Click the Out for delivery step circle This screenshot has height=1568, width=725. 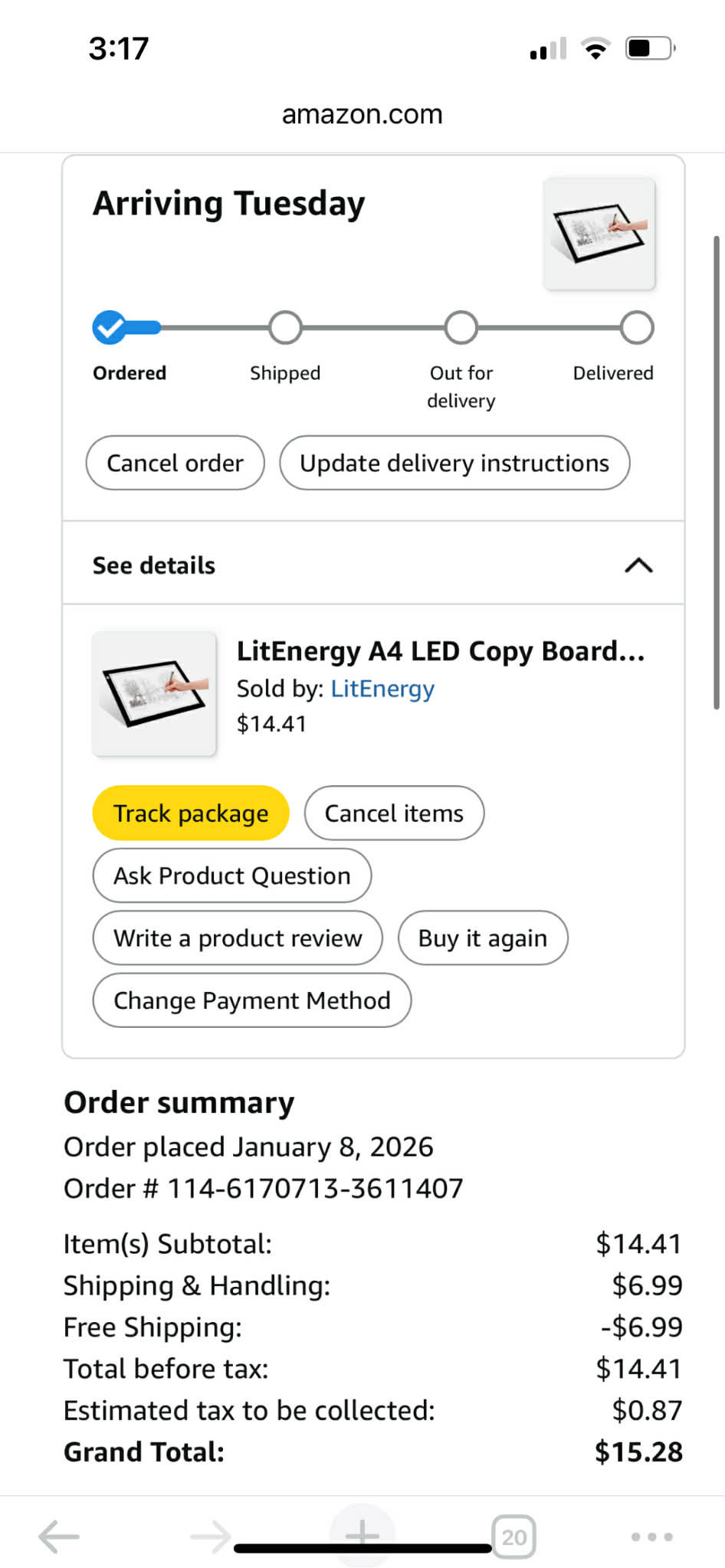[x=461, y=328]
